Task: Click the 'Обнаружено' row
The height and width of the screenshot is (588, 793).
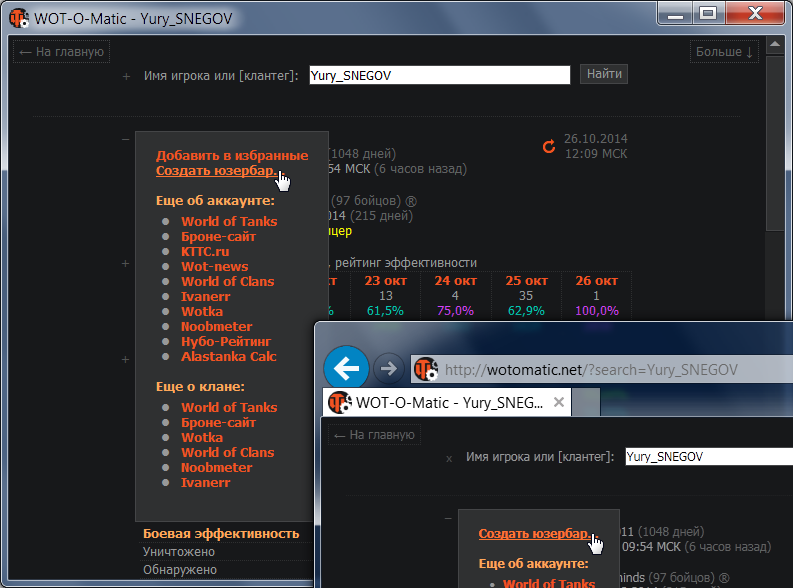Action: coord(180,570)
